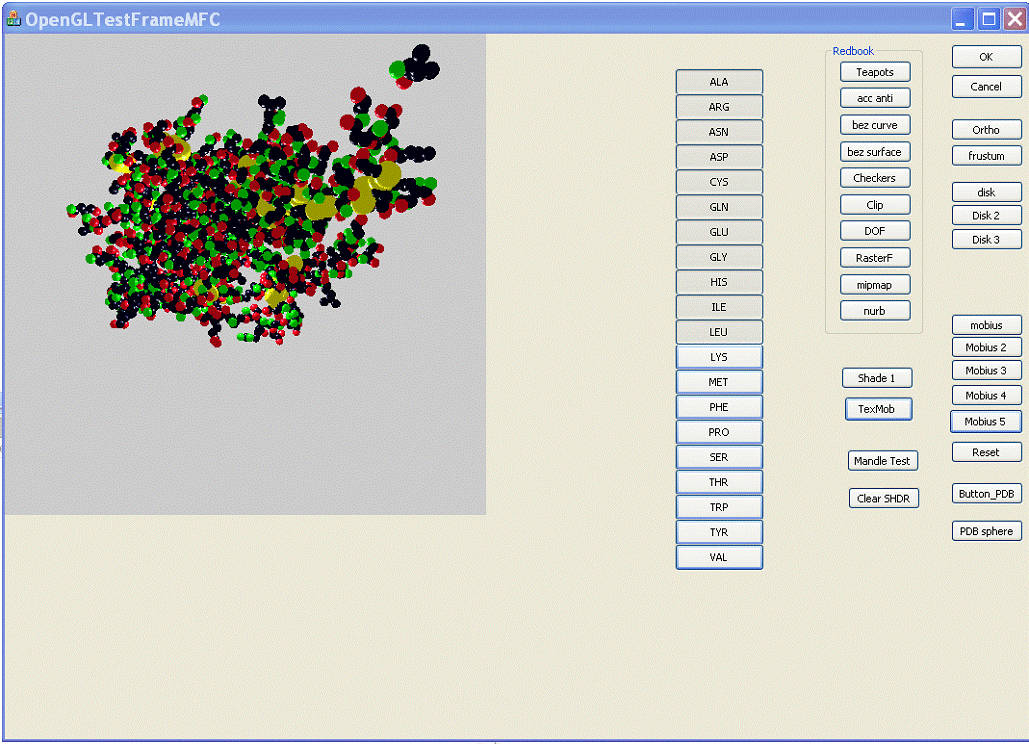Close the OpenGLTestFrameMFC window
This screenshot has width=1029, height=744.
coord(1015,19)
